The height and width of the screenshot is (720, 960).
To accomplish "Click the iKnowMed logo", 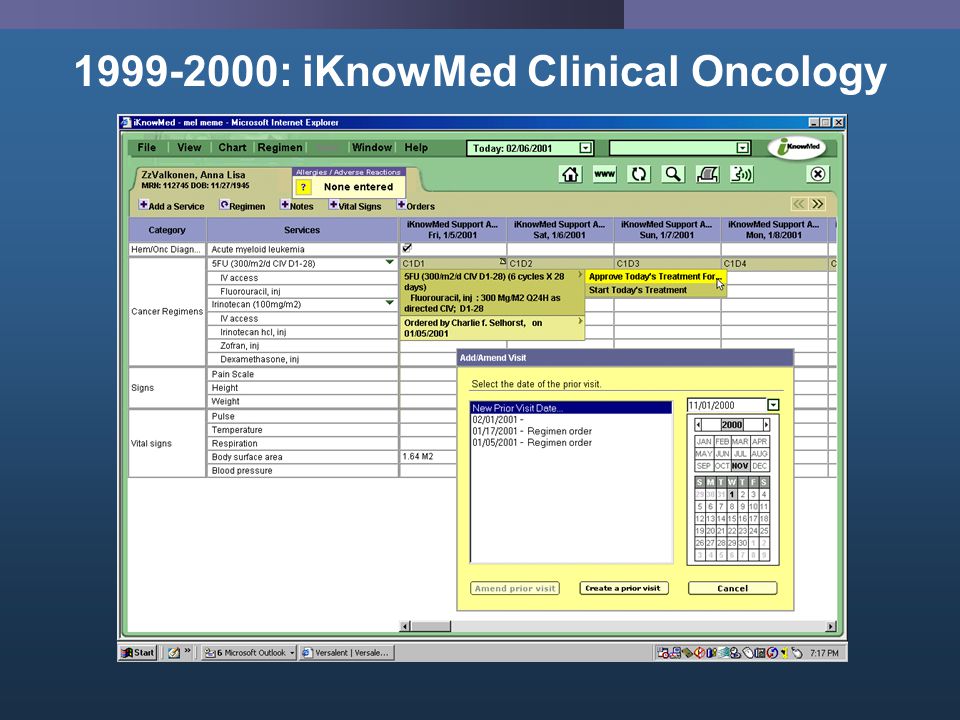I will pos(797,148).
